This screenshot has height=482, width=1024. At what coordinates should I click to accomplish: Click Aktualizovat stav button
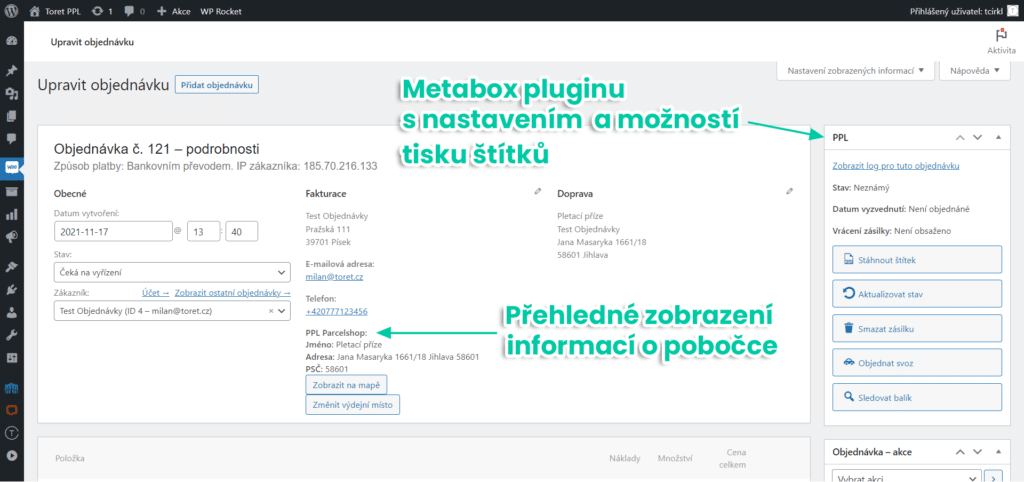pyautogui.click(x=917, y=294)
